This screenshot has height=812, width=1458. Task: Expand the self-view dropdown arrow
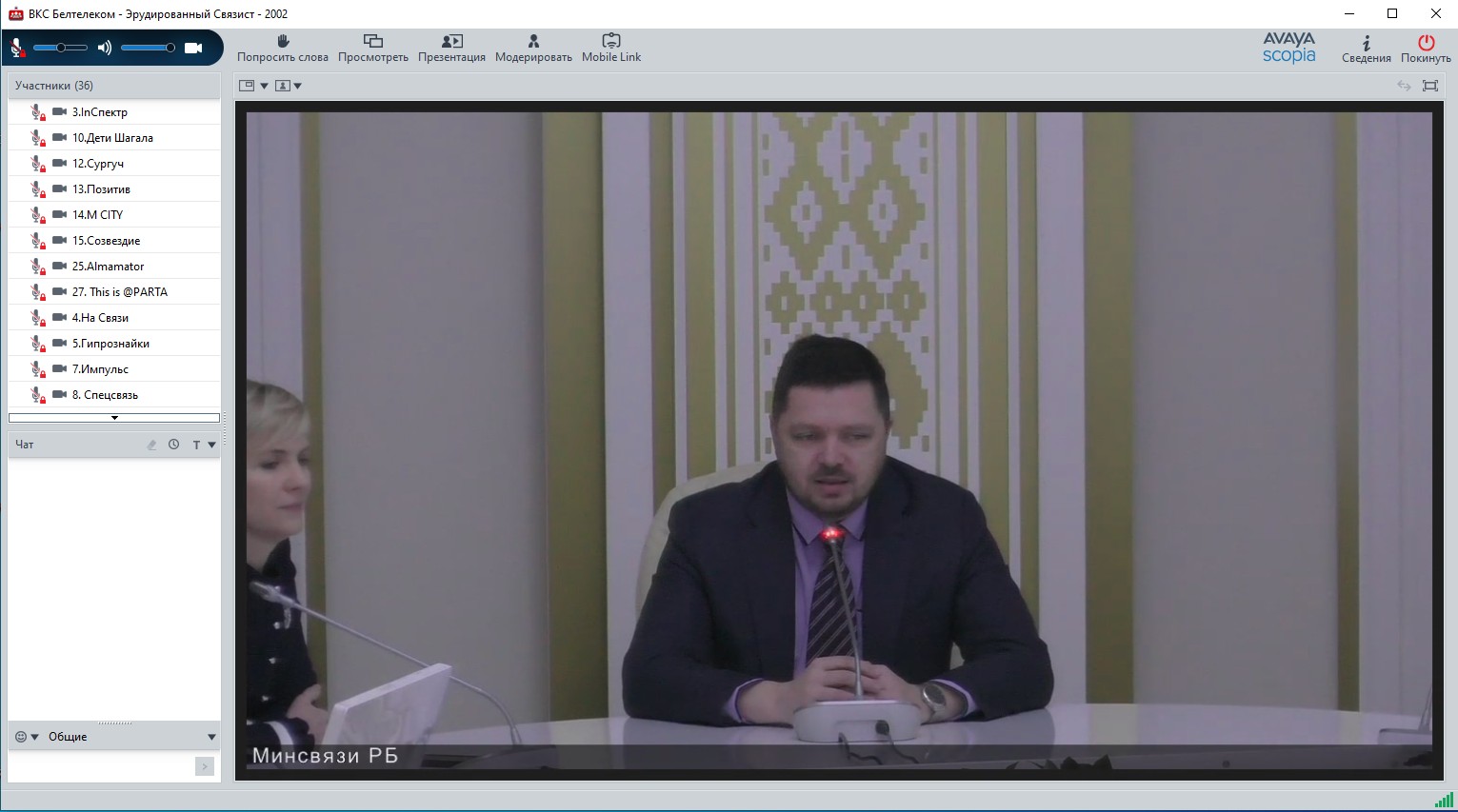(x=298, y=86)
